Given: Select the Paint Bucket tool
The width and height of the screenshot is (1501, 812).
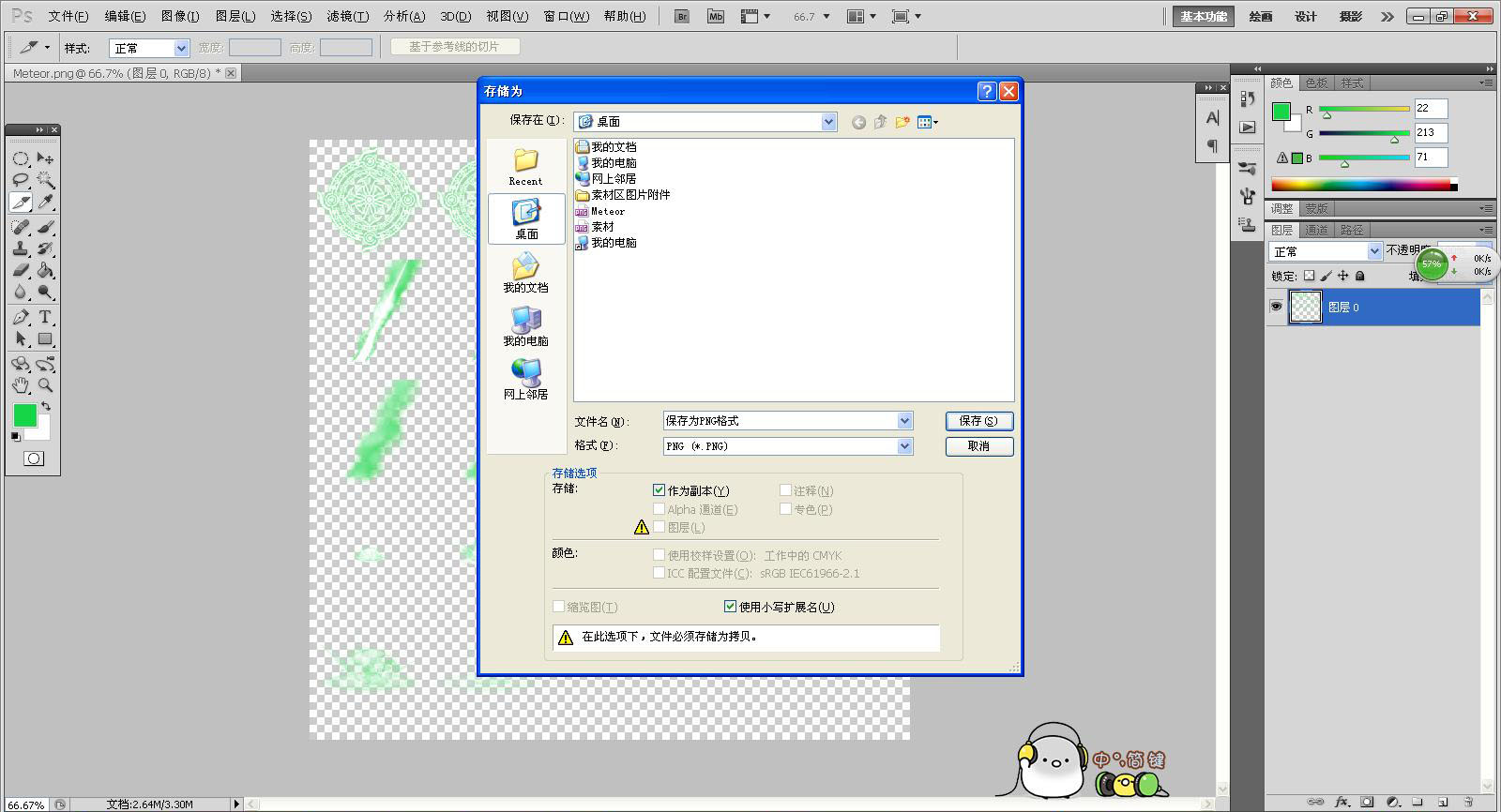Looking at the screenshot, I should [x=45, y=270].
